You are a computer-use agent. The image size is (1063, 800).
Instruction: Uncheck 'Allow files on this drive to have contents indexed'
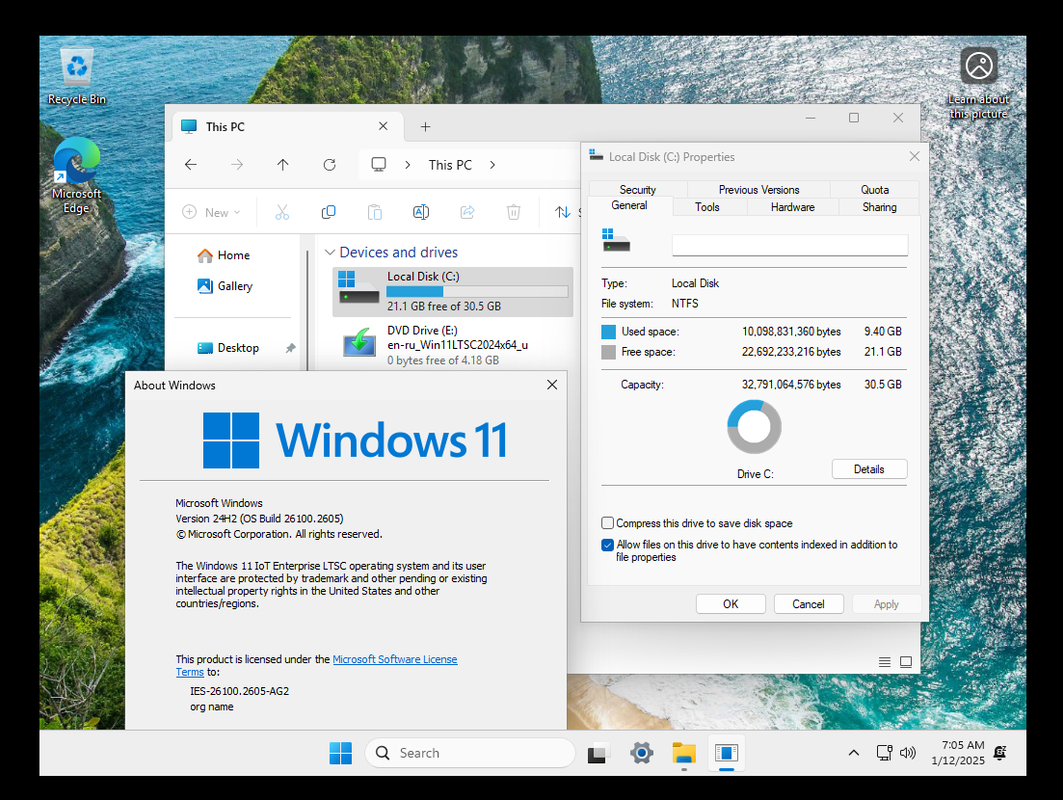click(x=607, y=544)
